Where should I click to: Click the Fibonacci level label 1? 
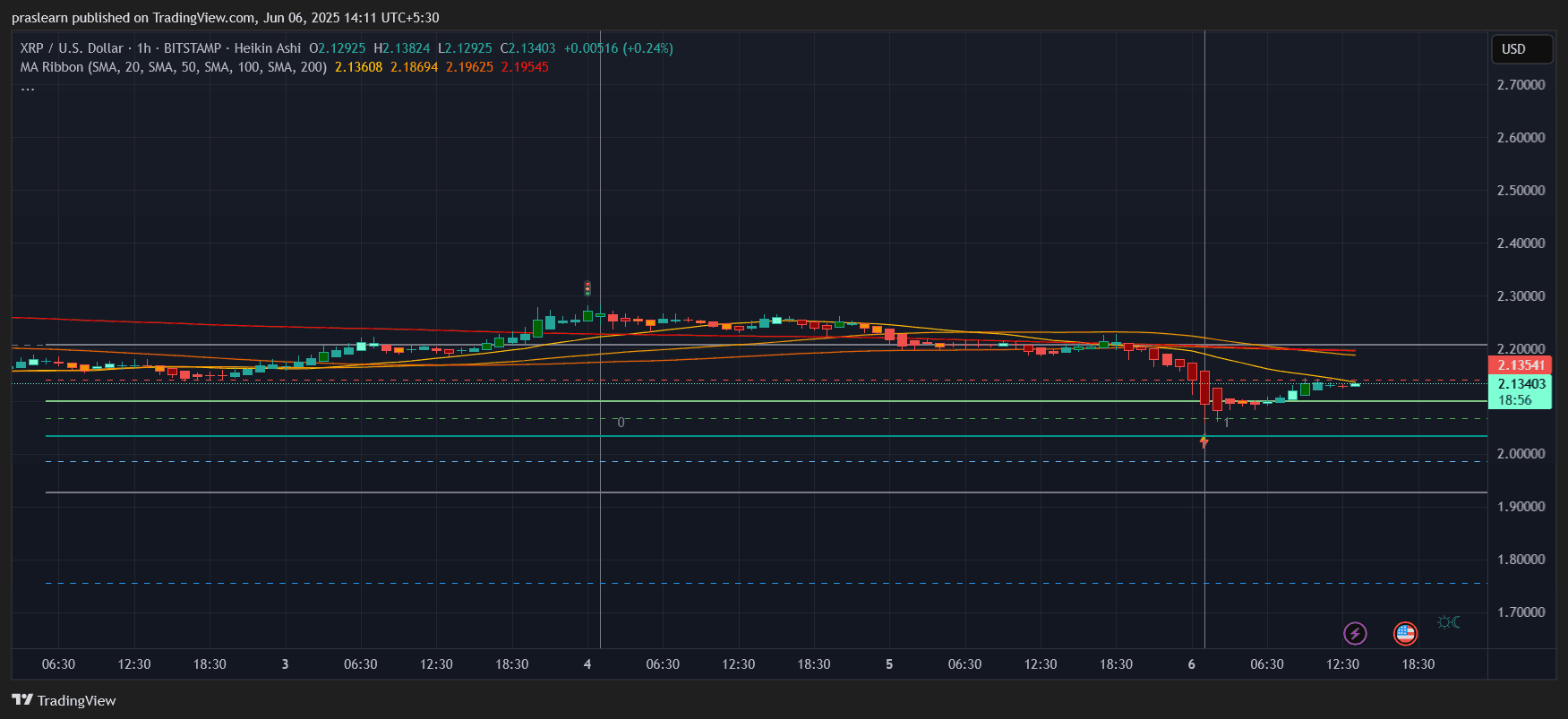coord(1226,424)
